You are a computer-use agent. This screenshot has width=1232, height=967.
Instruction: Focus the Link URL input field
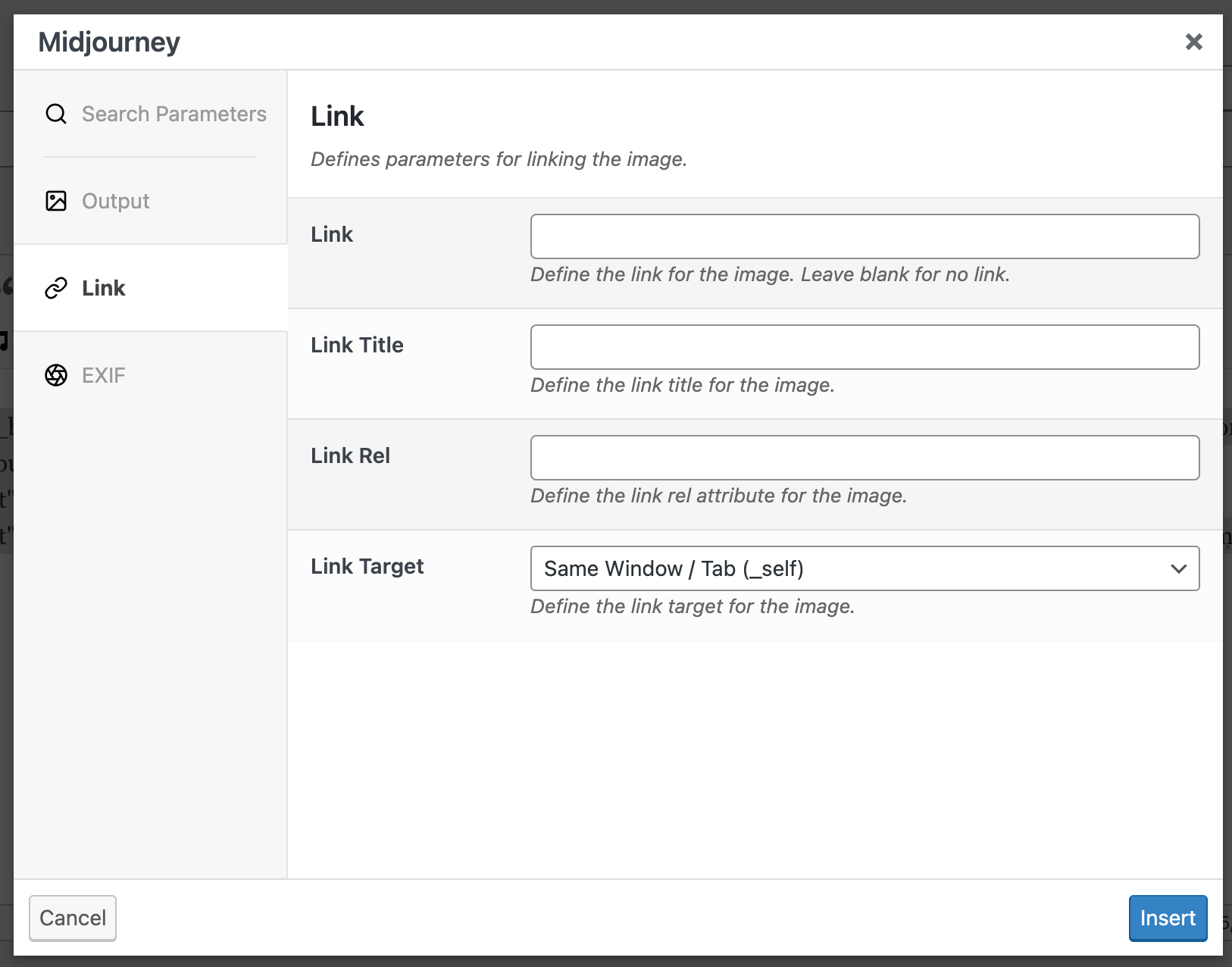tap(865, 236)
